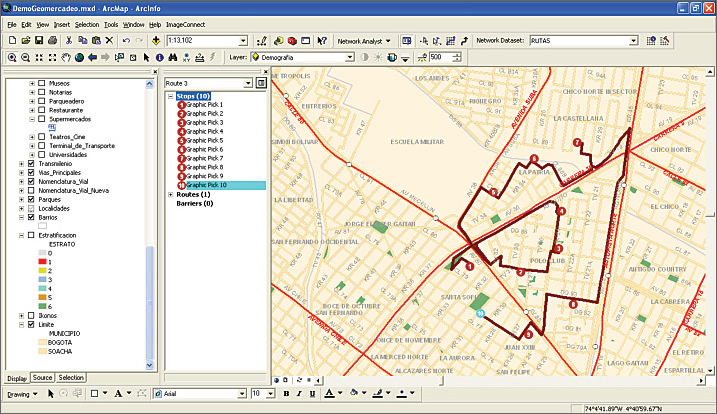Add Data to the map
Screen dimensions: 717x414
pos(156,41)
